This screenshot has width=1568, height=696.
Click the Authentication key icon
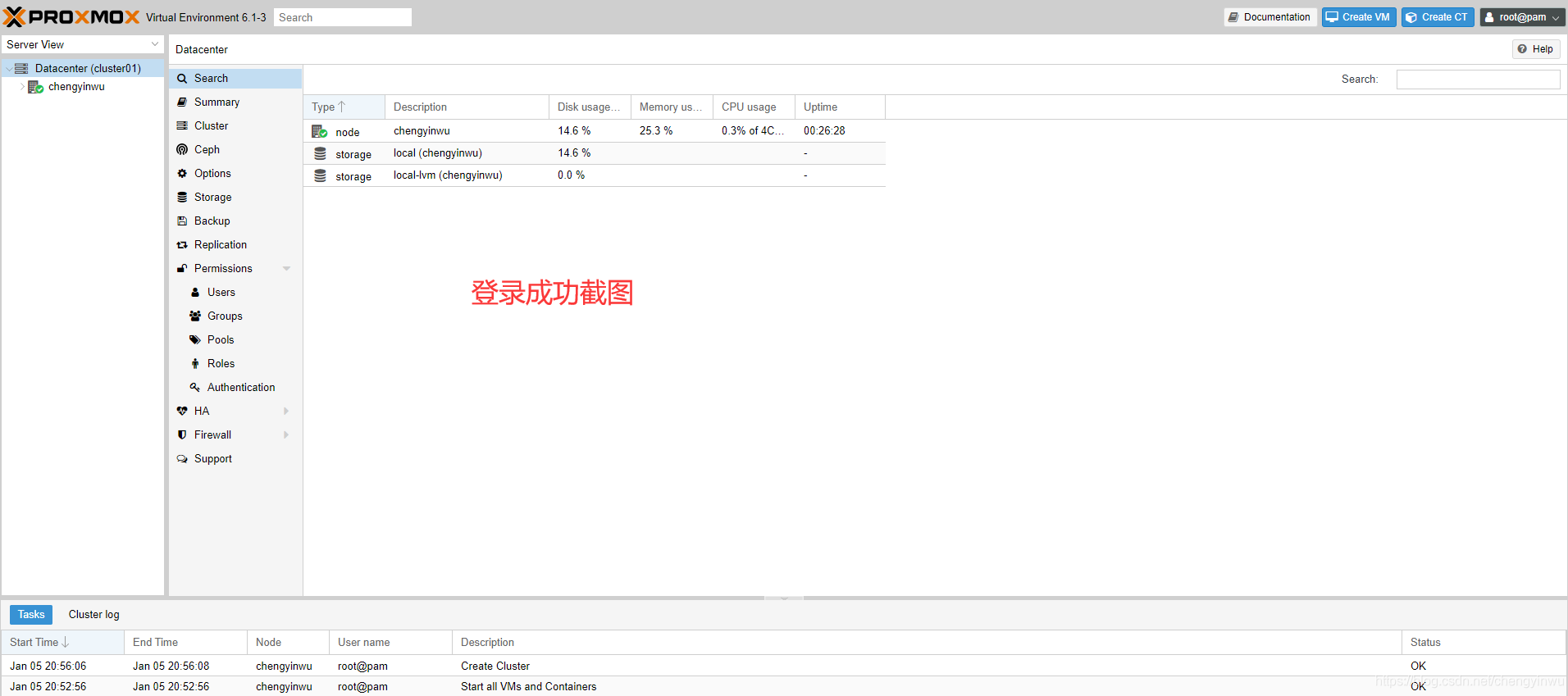(x=195, y=388)
